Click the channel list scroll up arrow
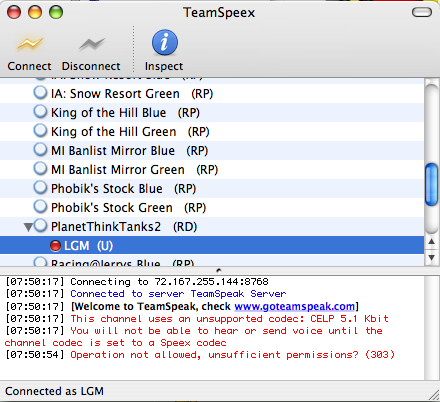This screenshot has width=440, height=402. [x=432, y=242]
